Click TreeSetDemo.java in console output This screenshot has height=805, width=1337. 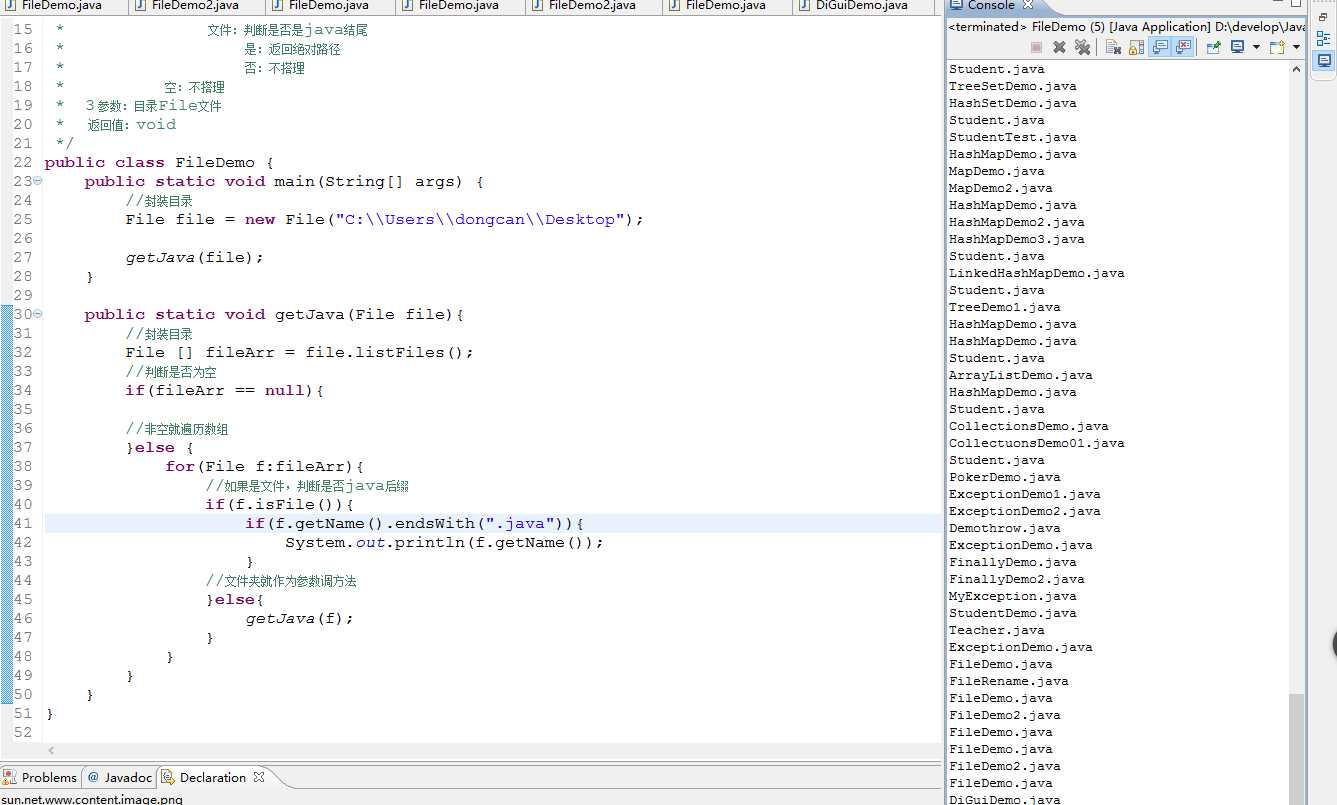coord(1012,86)
